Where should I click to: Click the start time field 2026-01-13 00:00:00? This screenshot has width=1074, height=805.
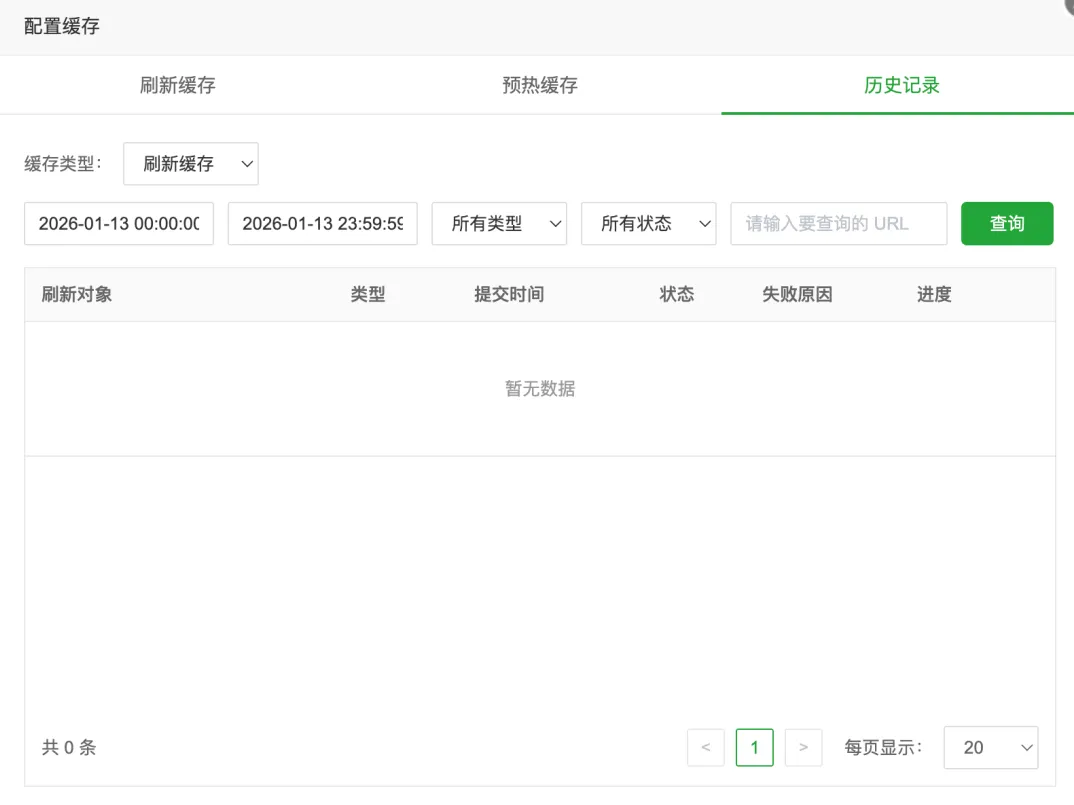[119, 223]
